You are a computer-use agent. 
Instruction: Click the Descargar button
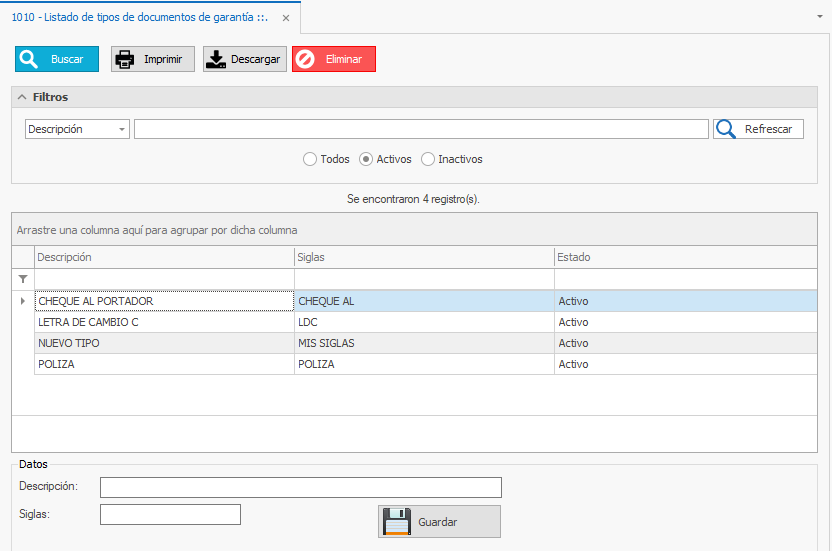[245, 59]
